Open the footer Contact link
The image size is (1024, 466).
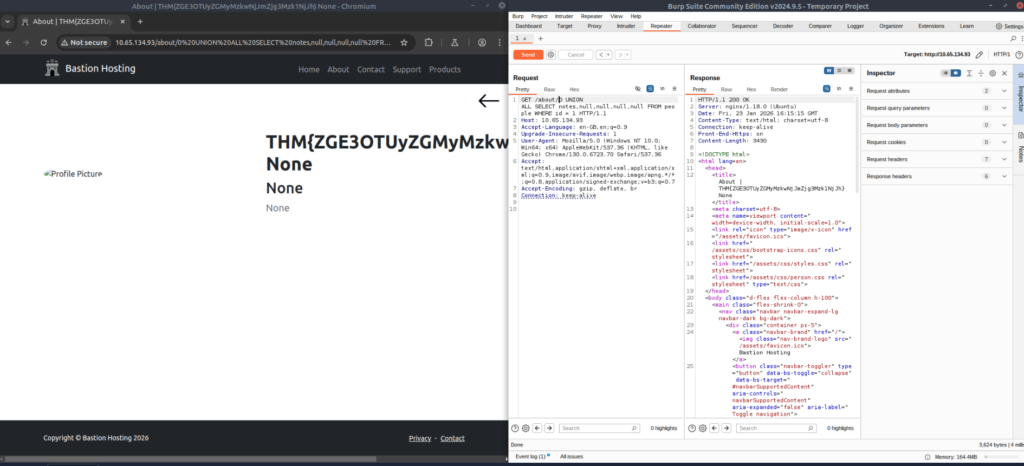click(x=453, y=439)
